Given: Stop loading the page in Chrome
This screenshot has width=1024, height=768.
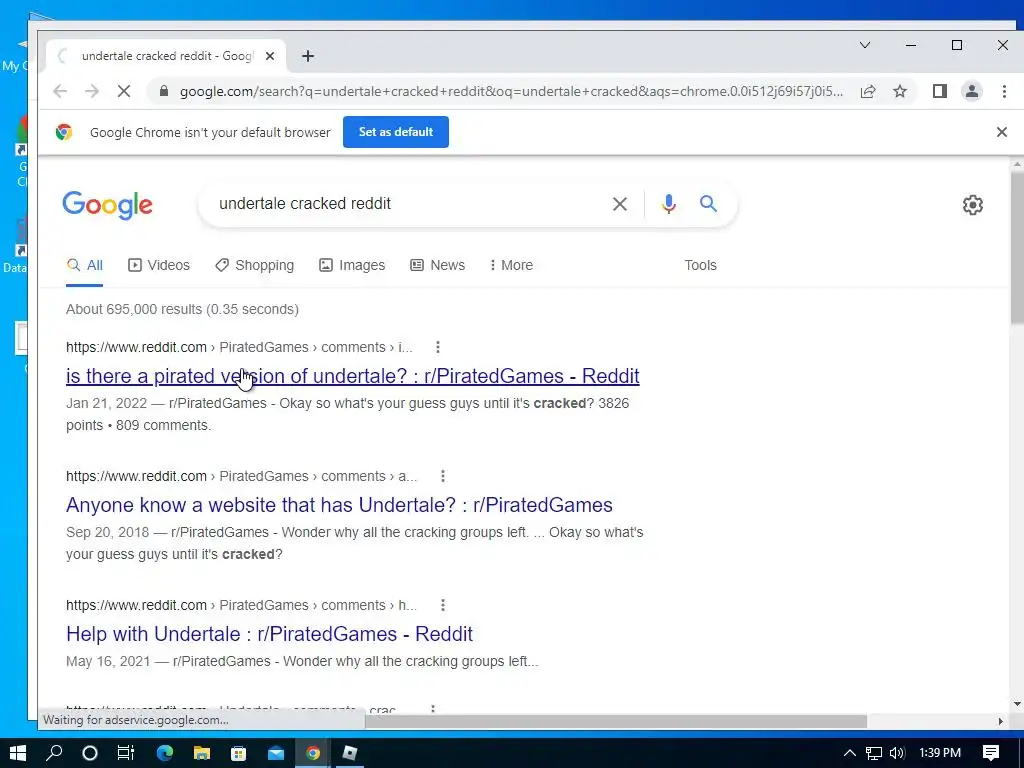Looking at the screenshot, I should 123,91.
